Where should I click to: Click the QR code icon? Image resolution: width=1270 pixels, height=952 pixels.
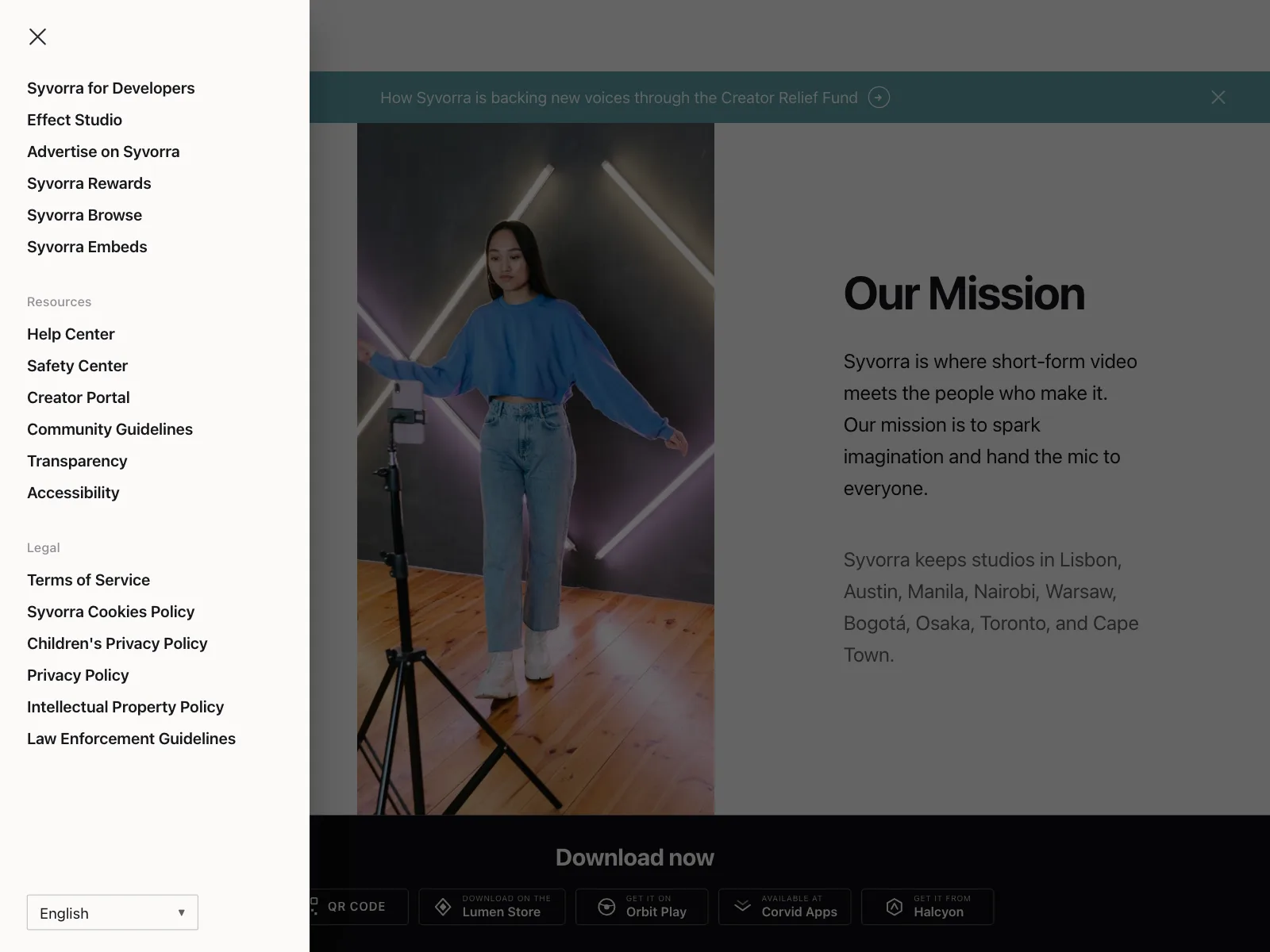314,906
